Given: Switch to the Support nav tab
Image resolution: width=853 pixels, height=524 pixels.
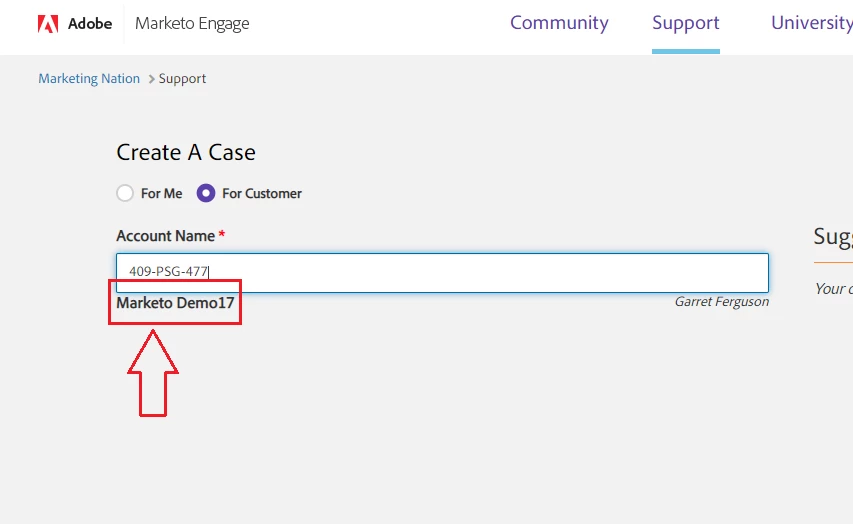Looking at the screenshot, I should click(x=685, y=22).
